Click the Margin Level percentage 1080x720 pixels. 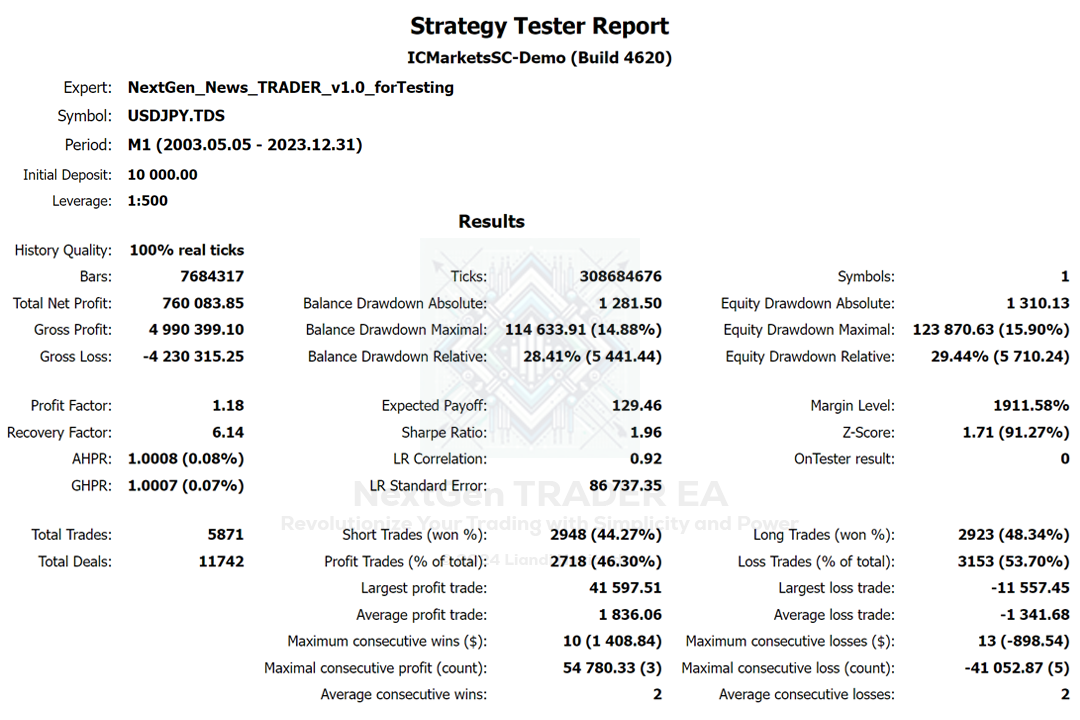pos(1024,406)
